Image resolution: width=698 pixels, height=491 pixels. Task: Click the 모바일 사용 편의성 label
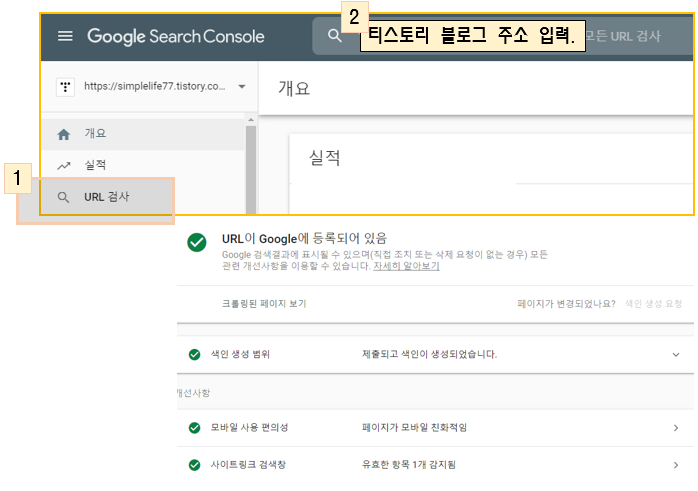249,427
